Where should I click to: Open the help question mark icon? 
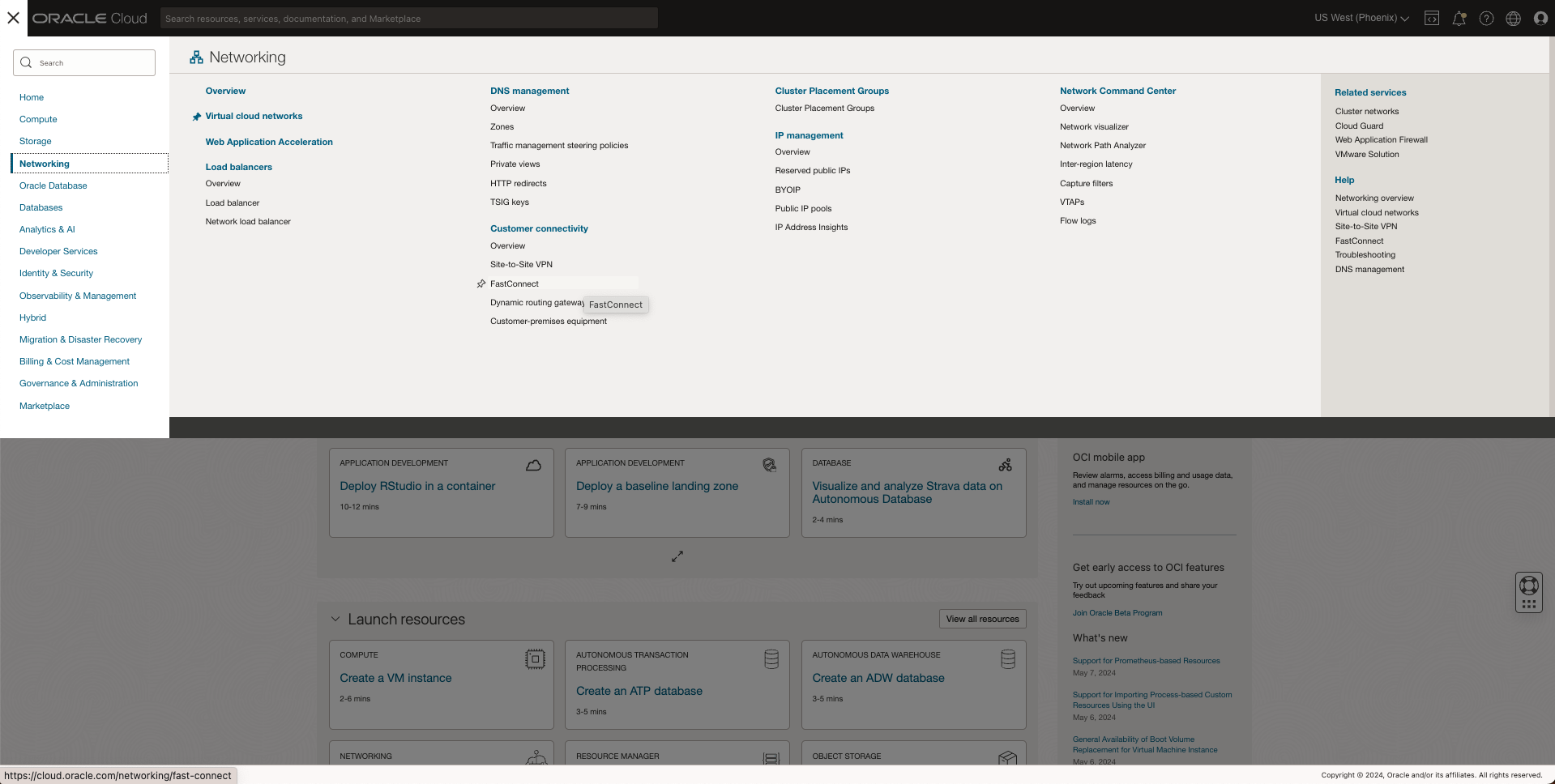tap(1486, 18)
